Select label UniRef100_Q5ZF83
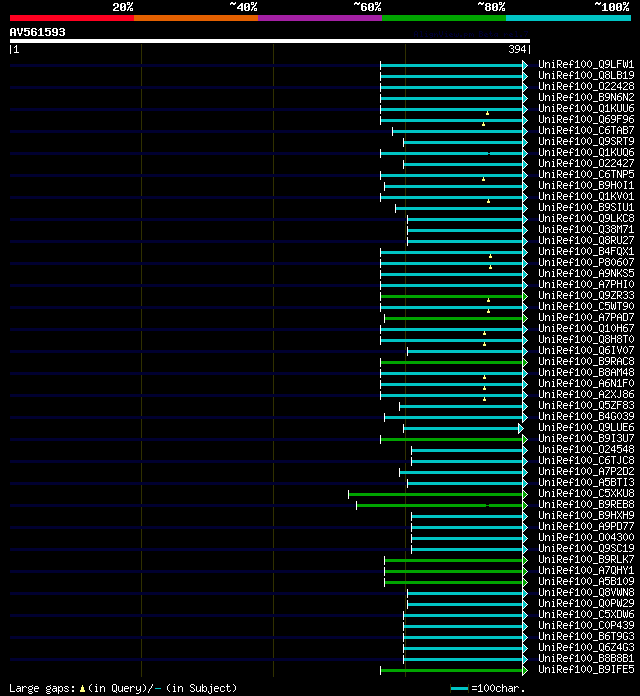The height and width of the screenshot is (696, 640). (x=586, y=406)
